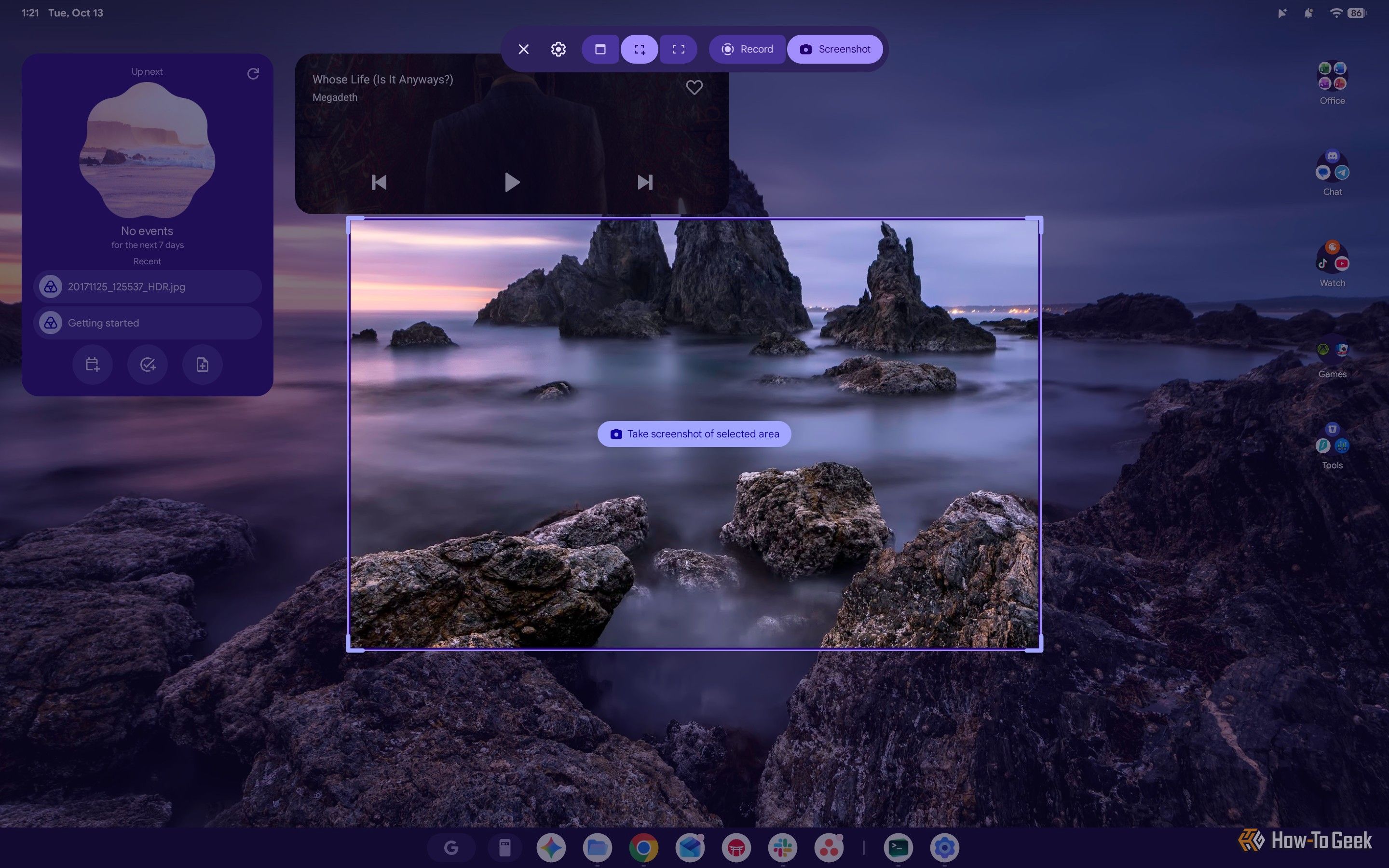1389x868 pixels.
Task: Open the email app on shelf
Action: coord(690,847)
